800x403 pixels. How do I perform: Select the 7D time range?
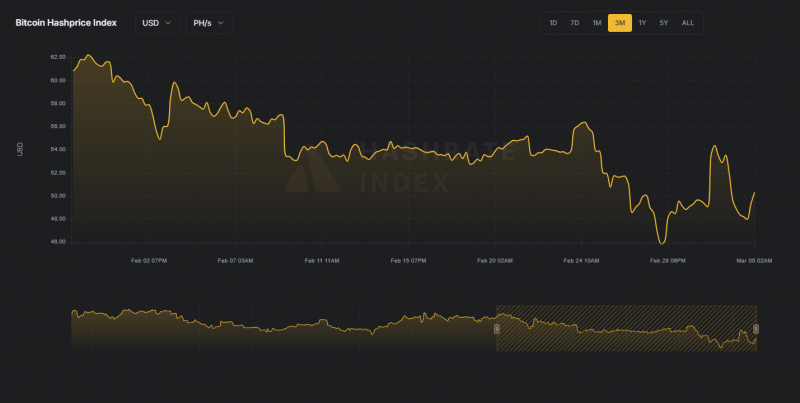574,23
